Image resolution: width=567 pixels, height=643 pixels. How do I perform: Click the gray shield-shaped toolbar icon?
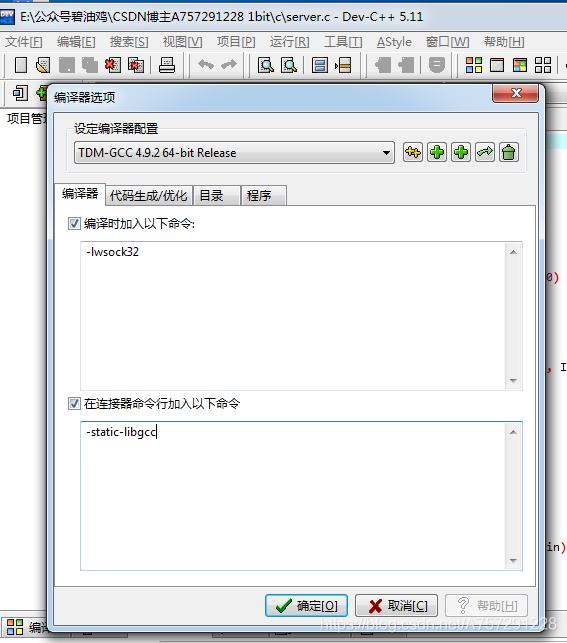tap(437, 65)
